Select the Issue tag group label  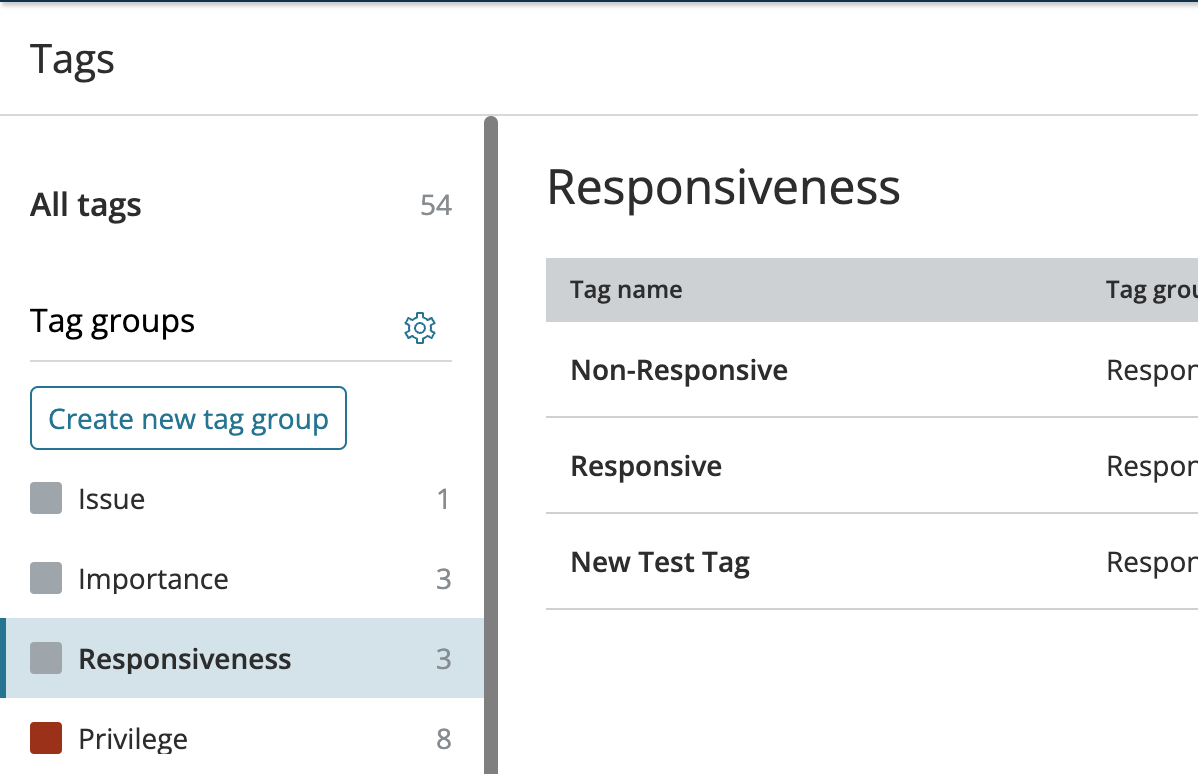[111, 499]
